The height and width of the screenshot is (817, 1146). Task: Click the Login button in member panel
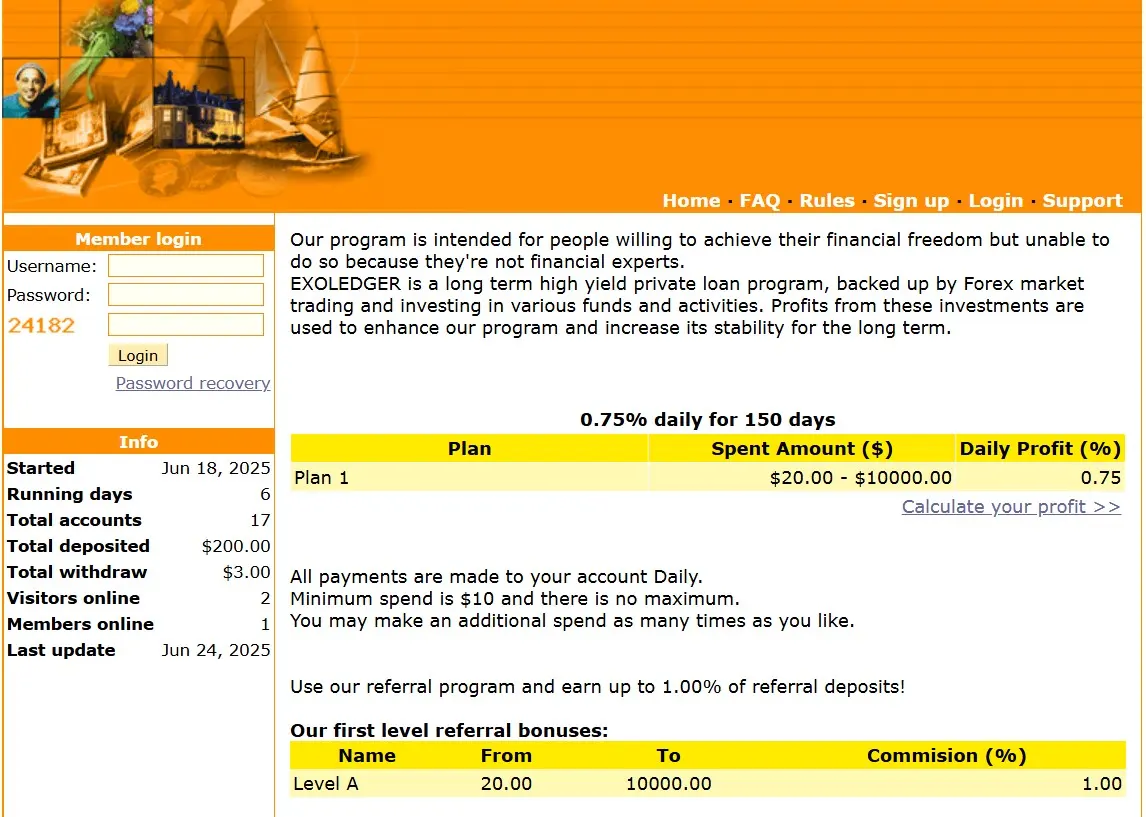click(137, 355)
